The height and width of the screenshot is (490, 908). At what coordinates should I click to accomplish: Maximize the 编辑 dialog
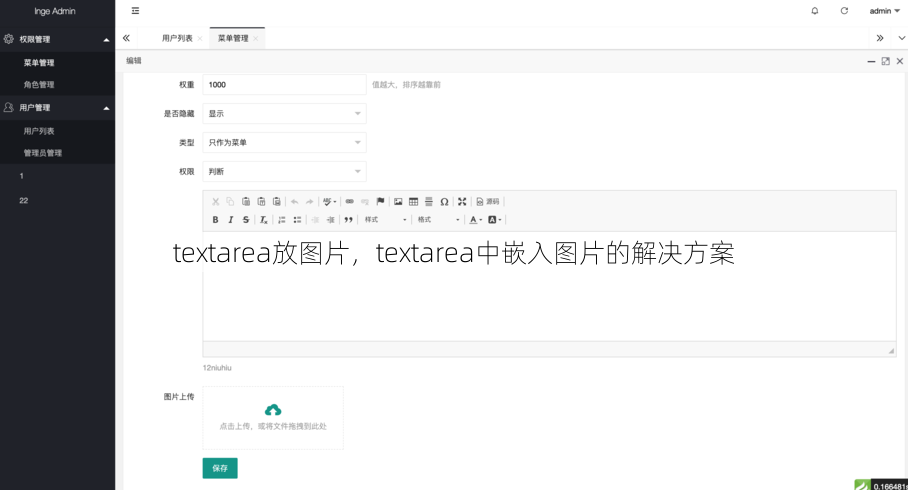pos(885,61)
